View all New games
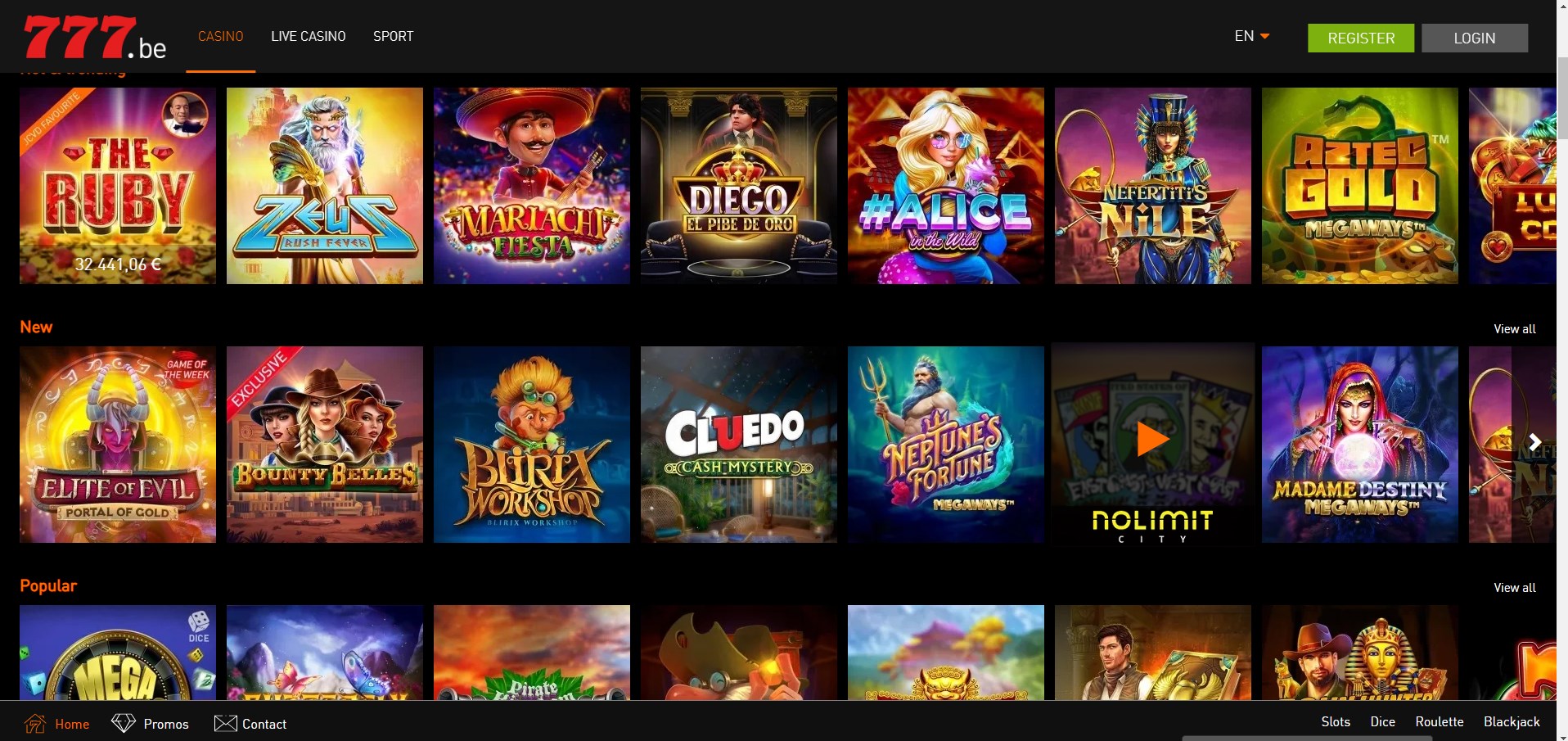This screenshot has width=1568, height=741. click(1515, 328)
